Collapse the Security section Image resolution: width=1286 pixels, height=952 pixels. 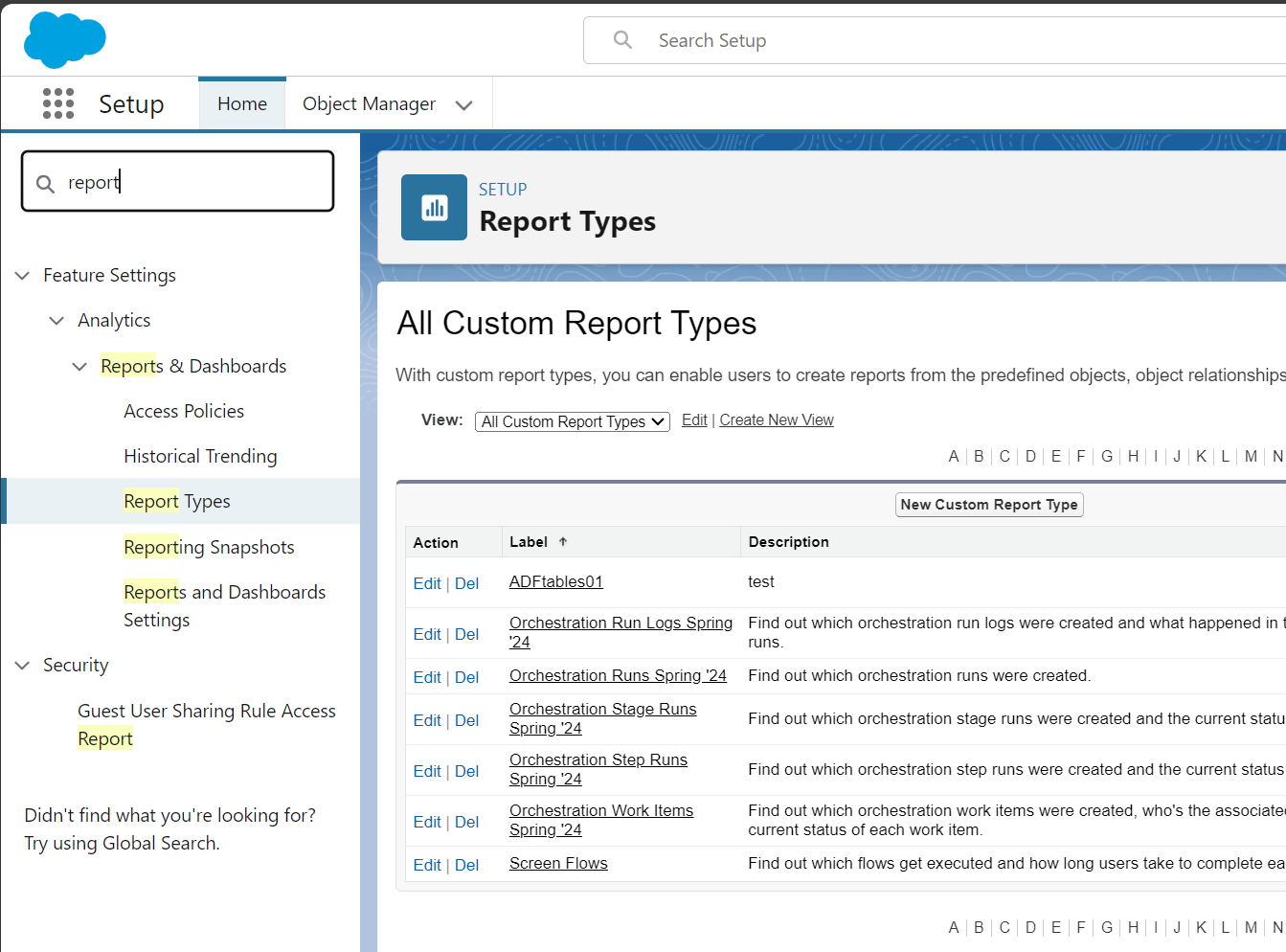tap(22, 666)
